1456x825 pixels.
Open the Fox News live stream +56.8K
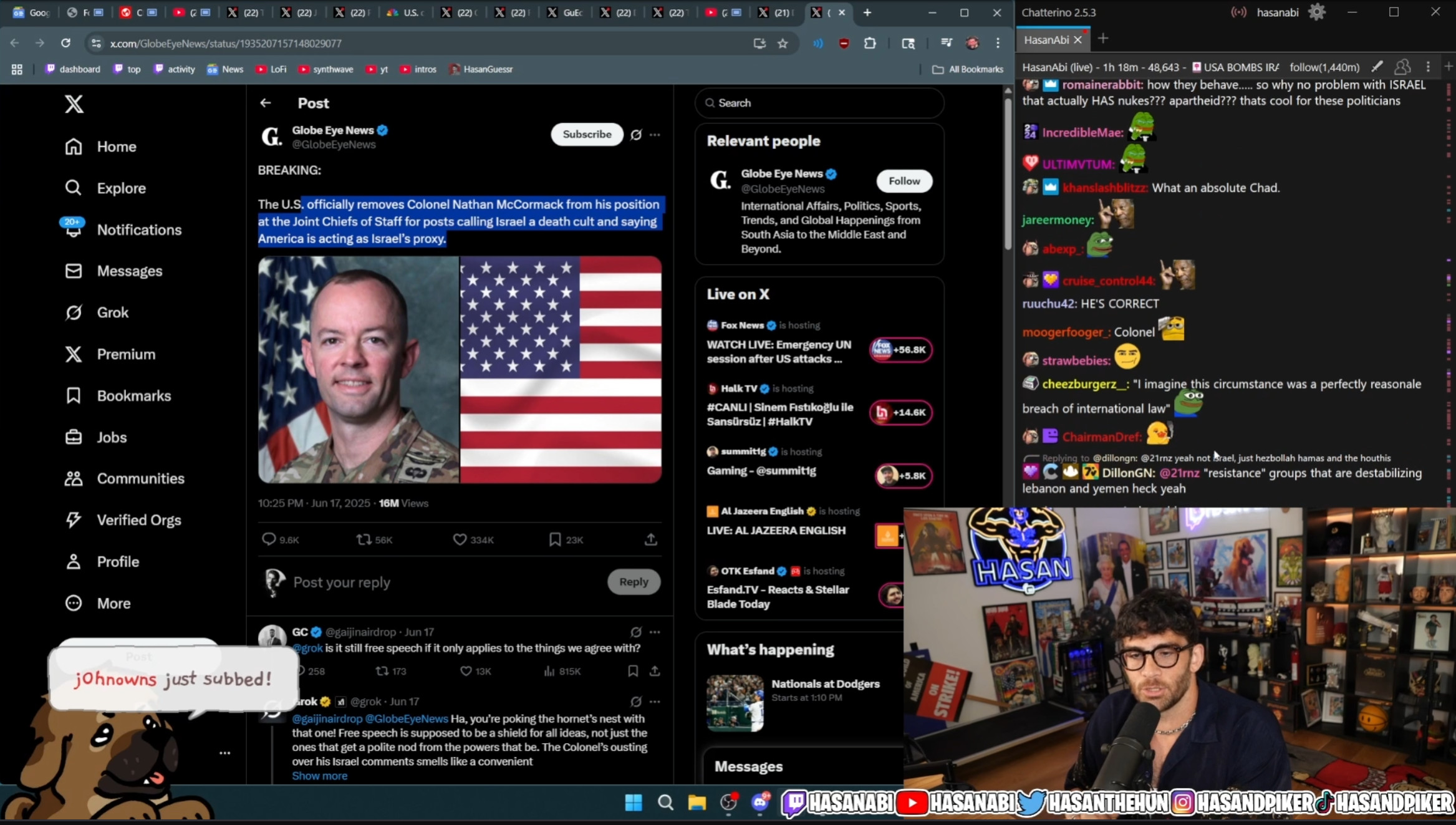coord(901,350)
